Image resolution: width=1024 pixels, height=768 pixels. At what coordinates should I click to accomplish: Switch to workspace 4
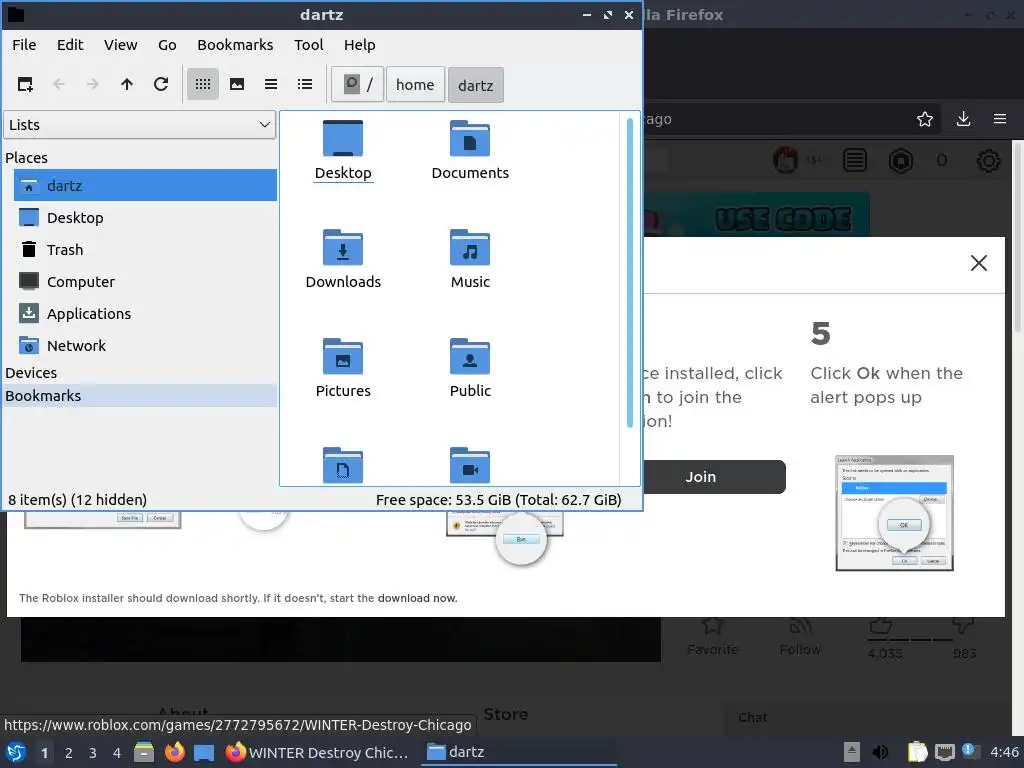(x=117, y=753)
